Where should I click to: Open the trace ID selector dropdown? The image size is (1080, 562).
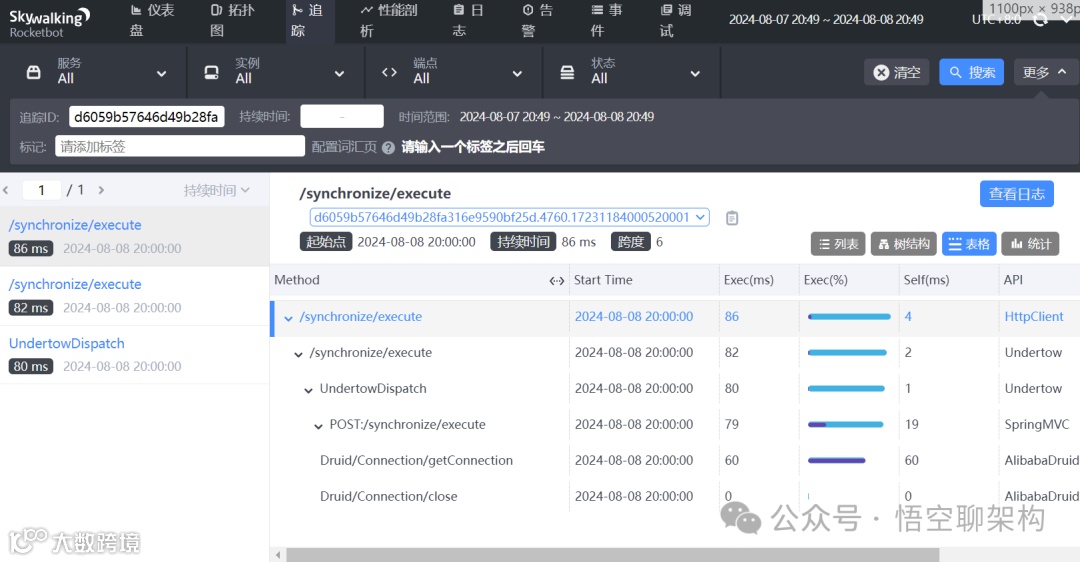(509, 217)
